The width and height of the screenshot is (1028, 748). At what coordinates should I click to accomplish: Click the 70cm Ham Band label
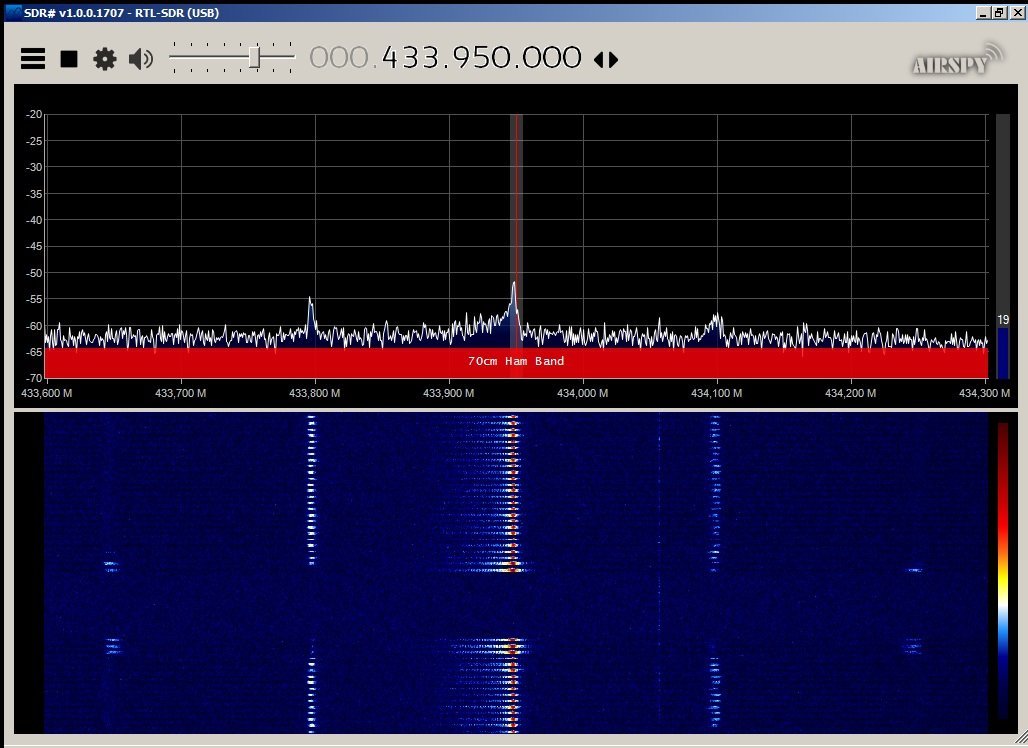[x=516, y=361]
